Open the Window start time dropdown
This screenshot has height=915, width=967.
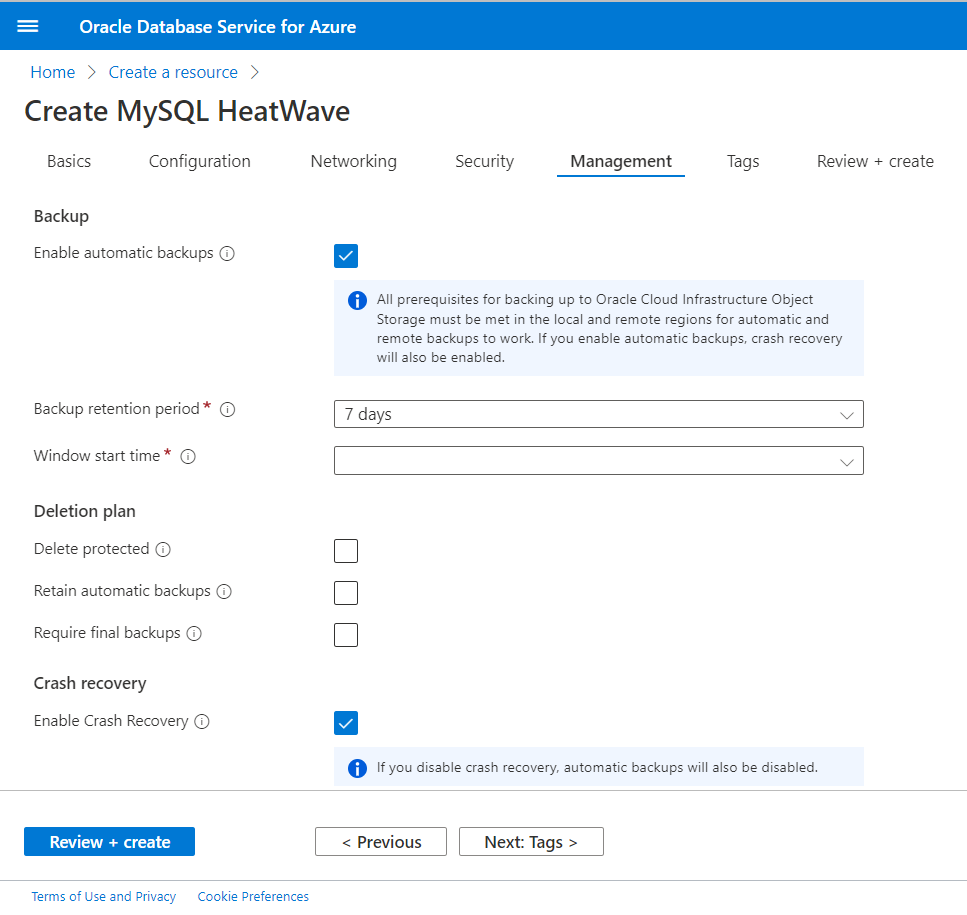coord(598,461)
